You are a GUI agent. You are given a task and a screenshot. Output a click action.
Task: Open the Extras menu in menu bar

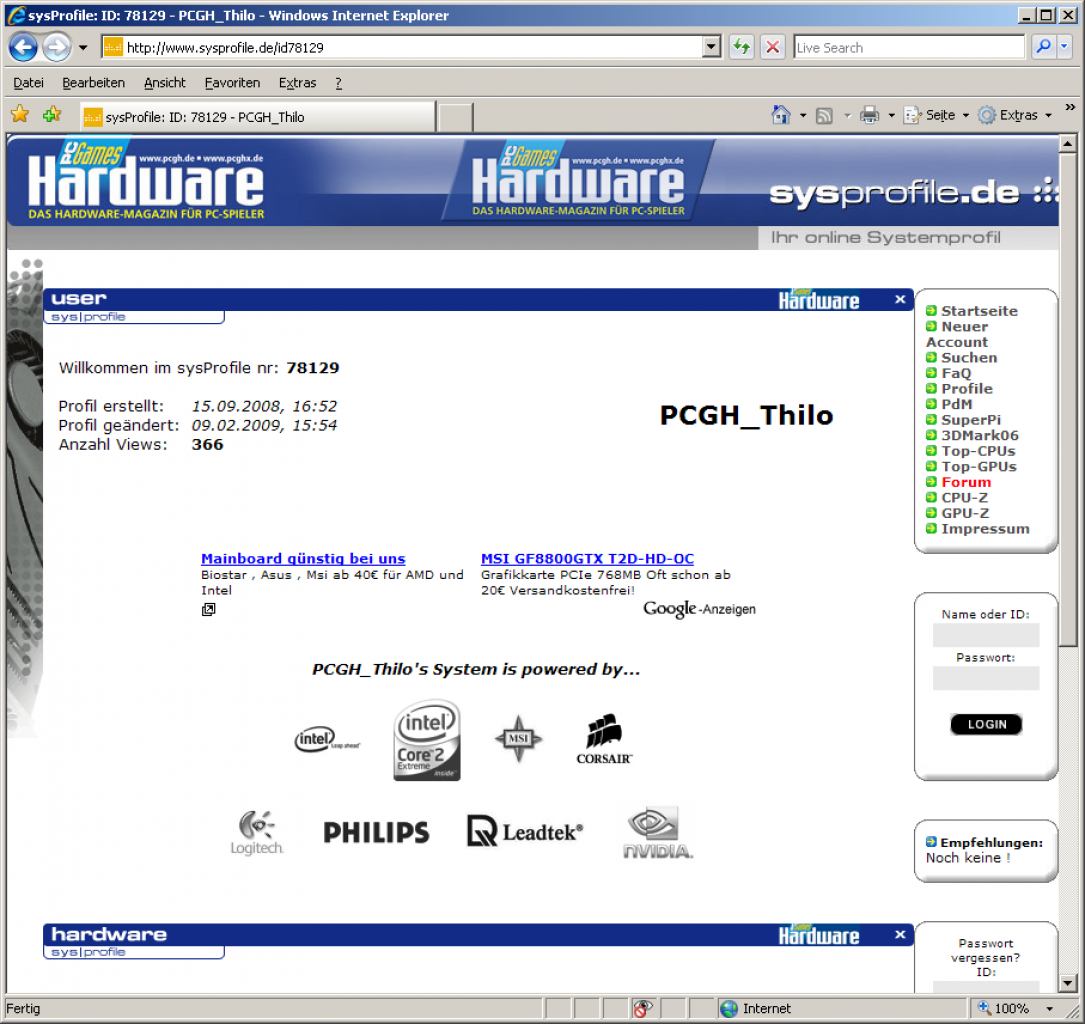(298, 83)
